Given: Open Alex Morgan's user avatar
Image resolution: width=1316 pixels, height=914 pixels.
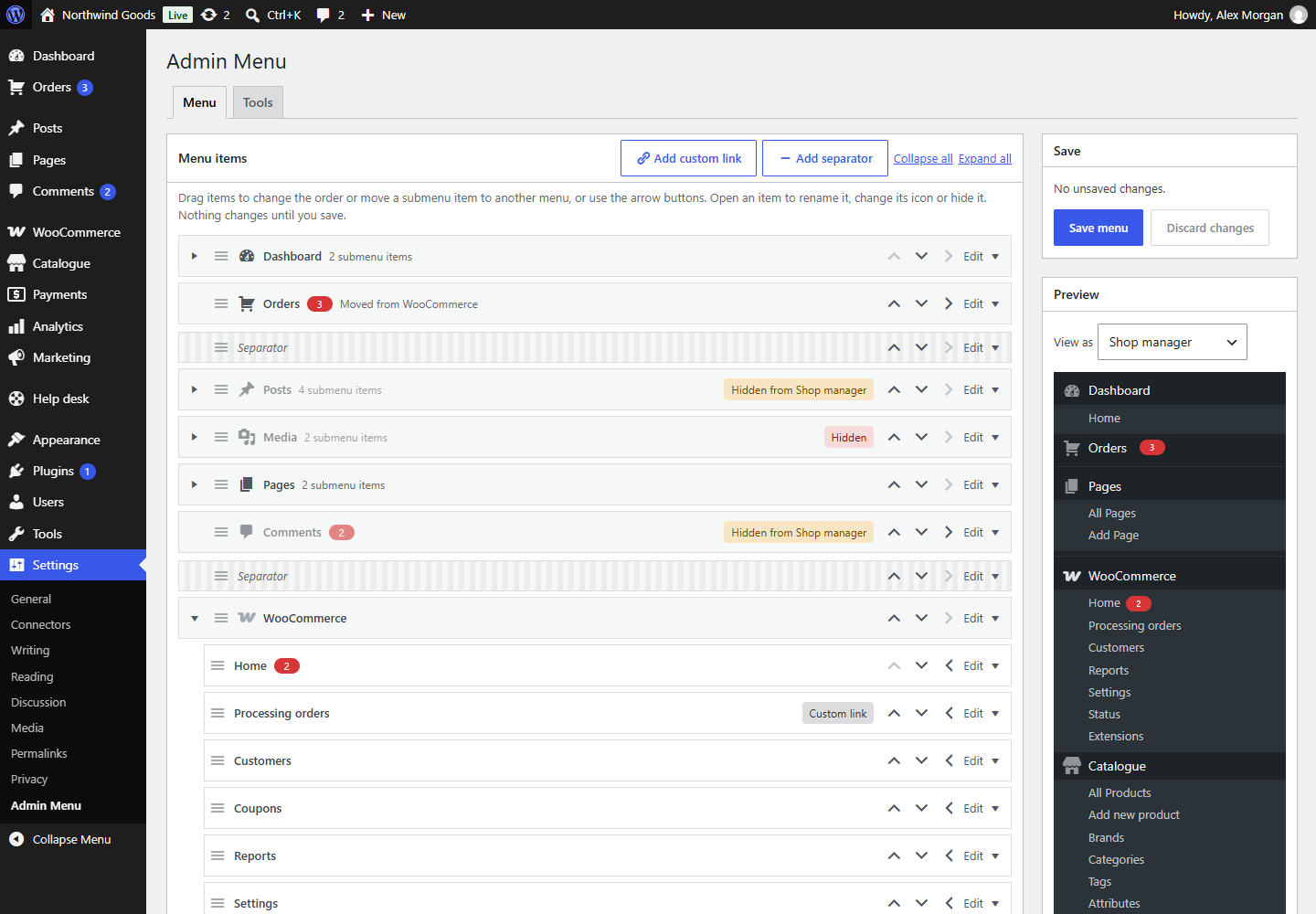Looking at the screenshot, I should (1299, 15).
